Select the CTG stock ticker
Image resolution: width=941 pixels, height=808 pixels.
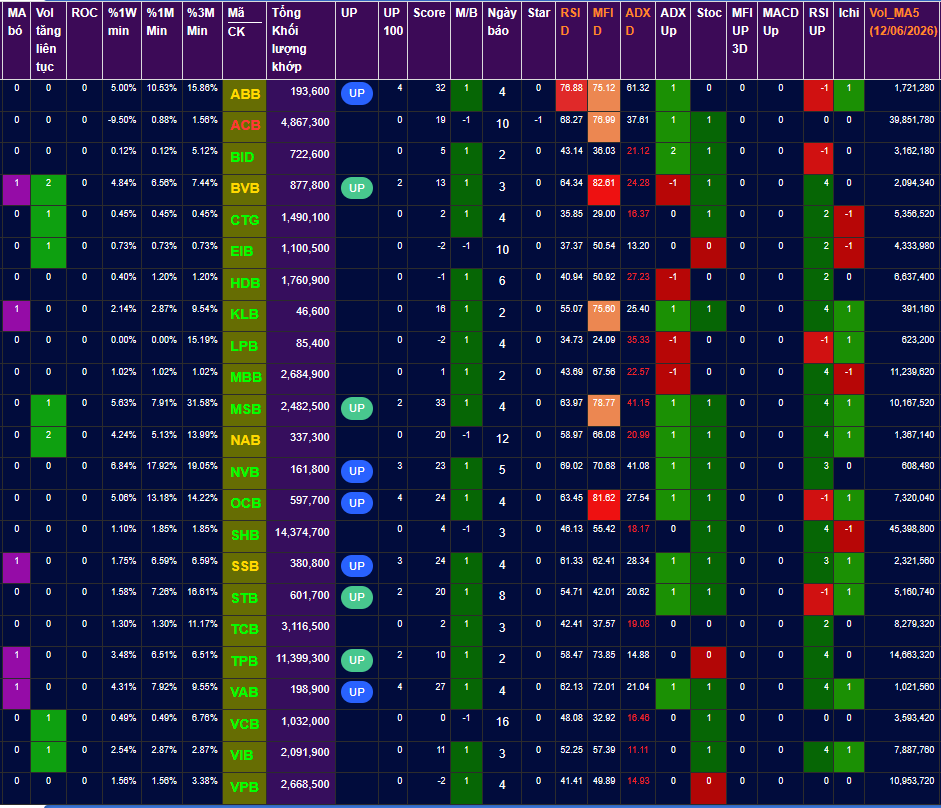[245, 220]
